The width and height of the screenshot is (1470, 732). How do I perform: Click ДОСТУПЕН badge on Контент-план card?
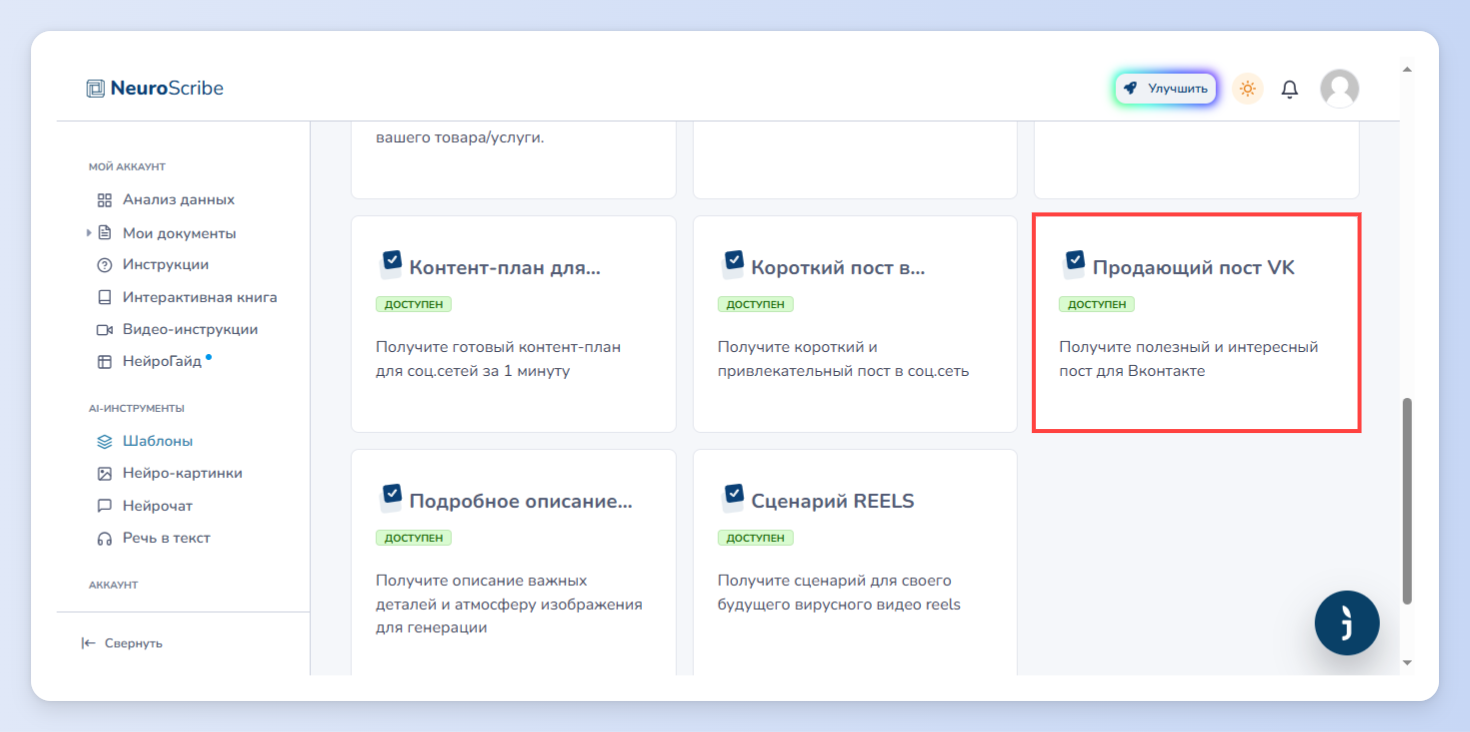click(x=414, y=304)
